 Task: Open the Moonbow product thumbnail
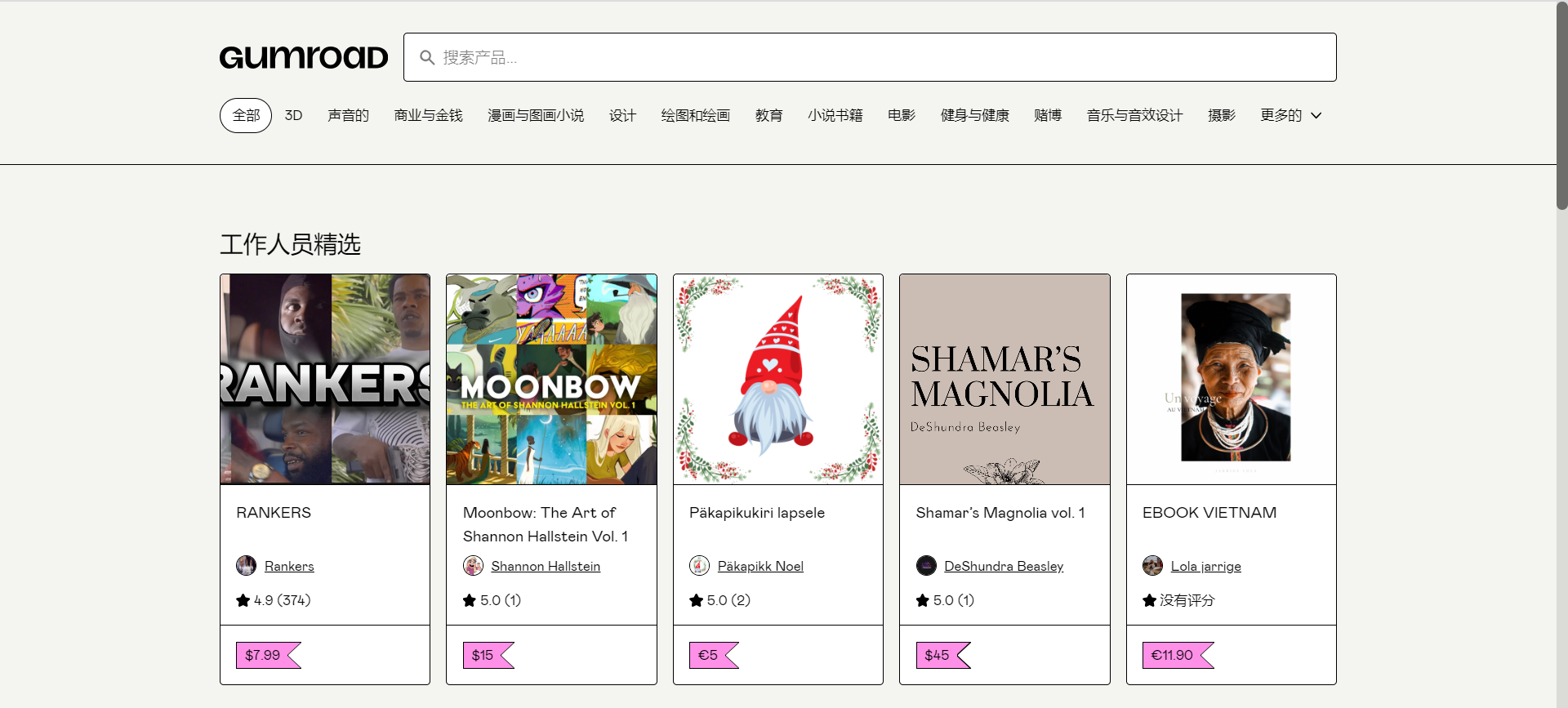pos(551,379)
